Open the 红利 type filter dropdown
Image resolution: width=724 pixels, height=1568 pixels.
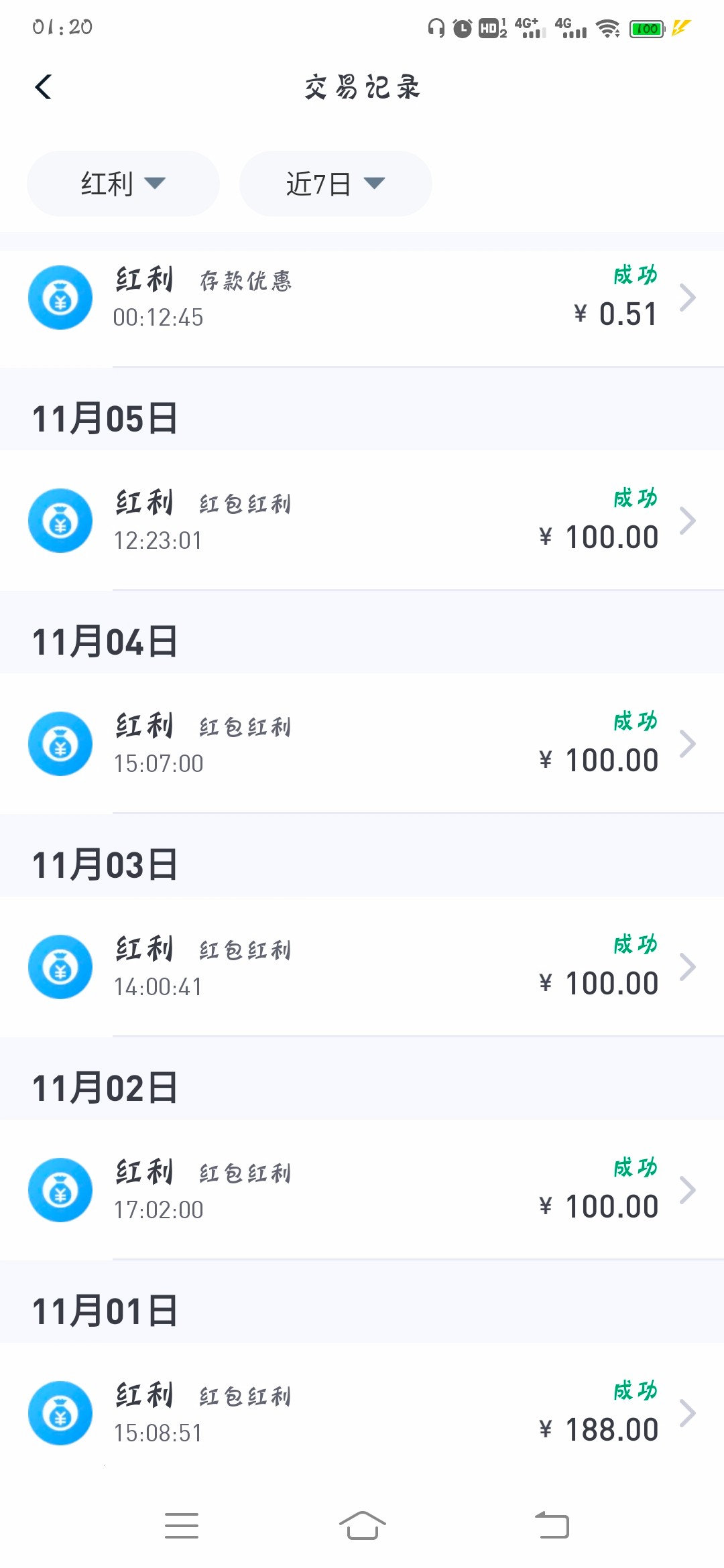[x=123, y=184]
